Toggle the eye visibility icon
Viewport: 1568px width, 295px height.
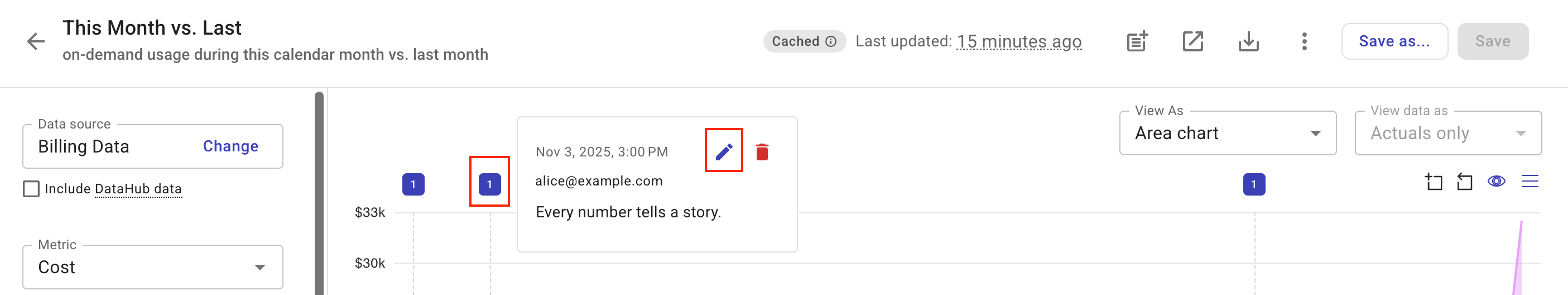click(1496, 182)
